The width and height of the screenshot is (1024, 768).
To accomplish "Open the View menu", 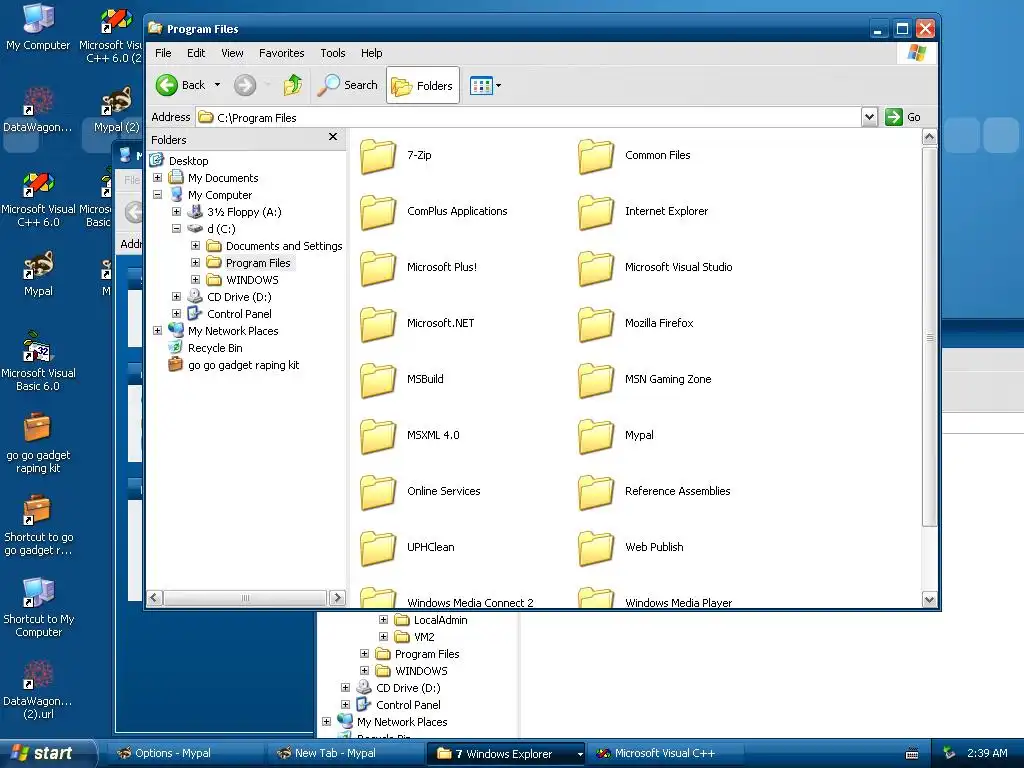I will point(232,53).
